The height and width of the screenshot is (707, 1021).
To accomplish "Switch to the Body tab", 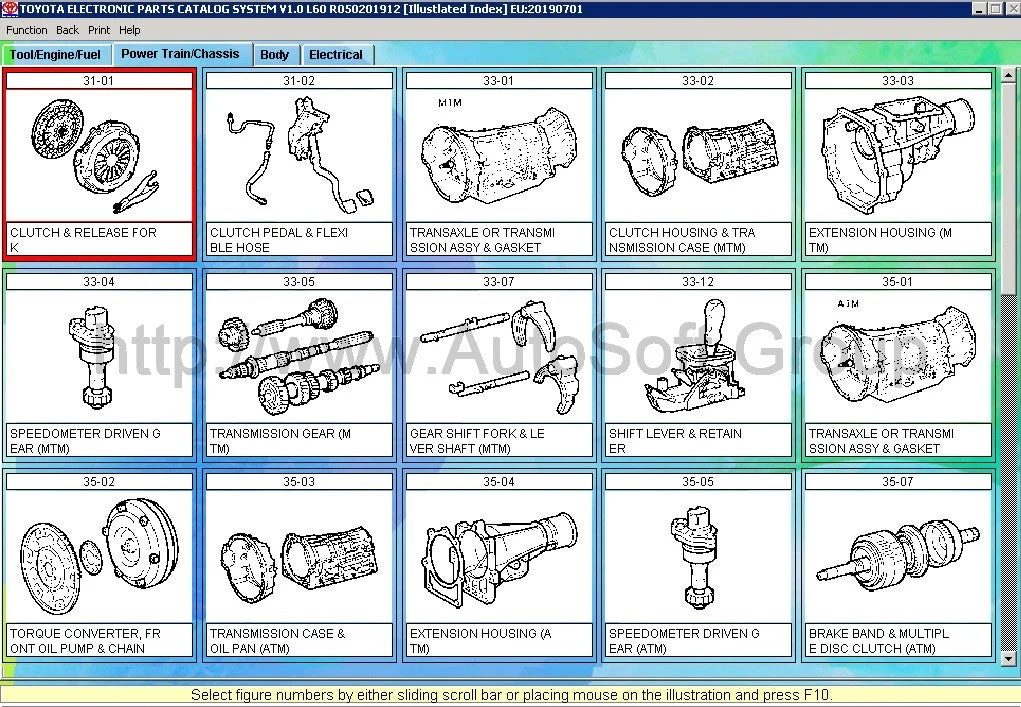I will click(x=274, y=55).
